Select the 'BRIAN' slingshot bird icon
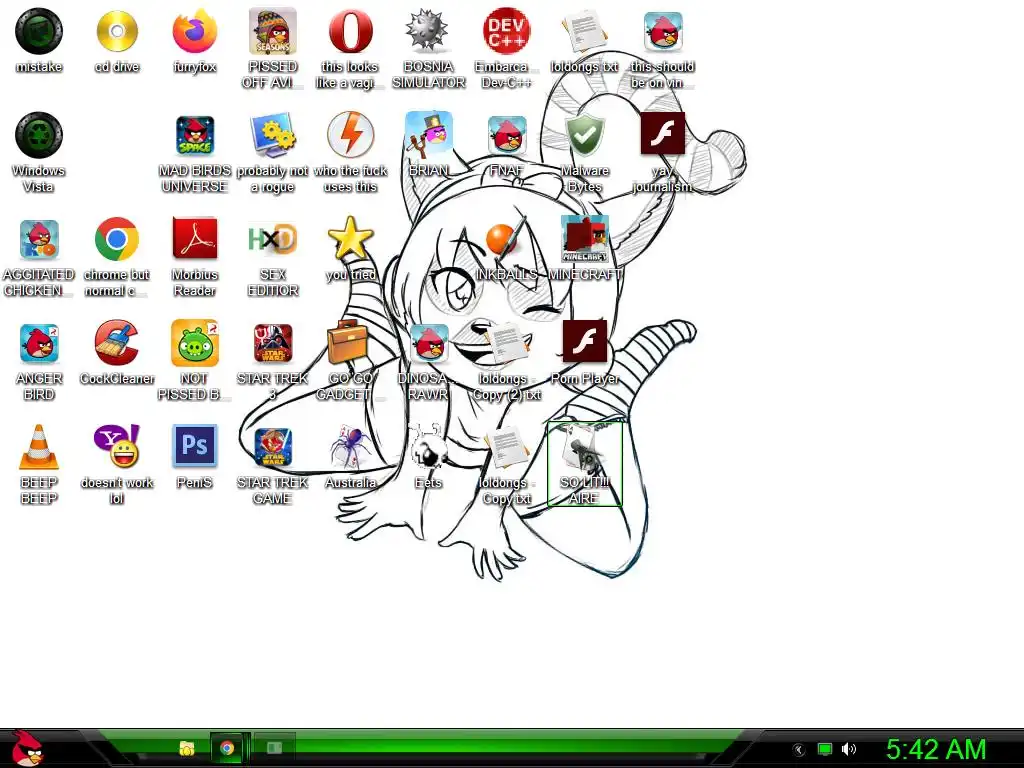The image size is (1024, 768). click(428, 135)
